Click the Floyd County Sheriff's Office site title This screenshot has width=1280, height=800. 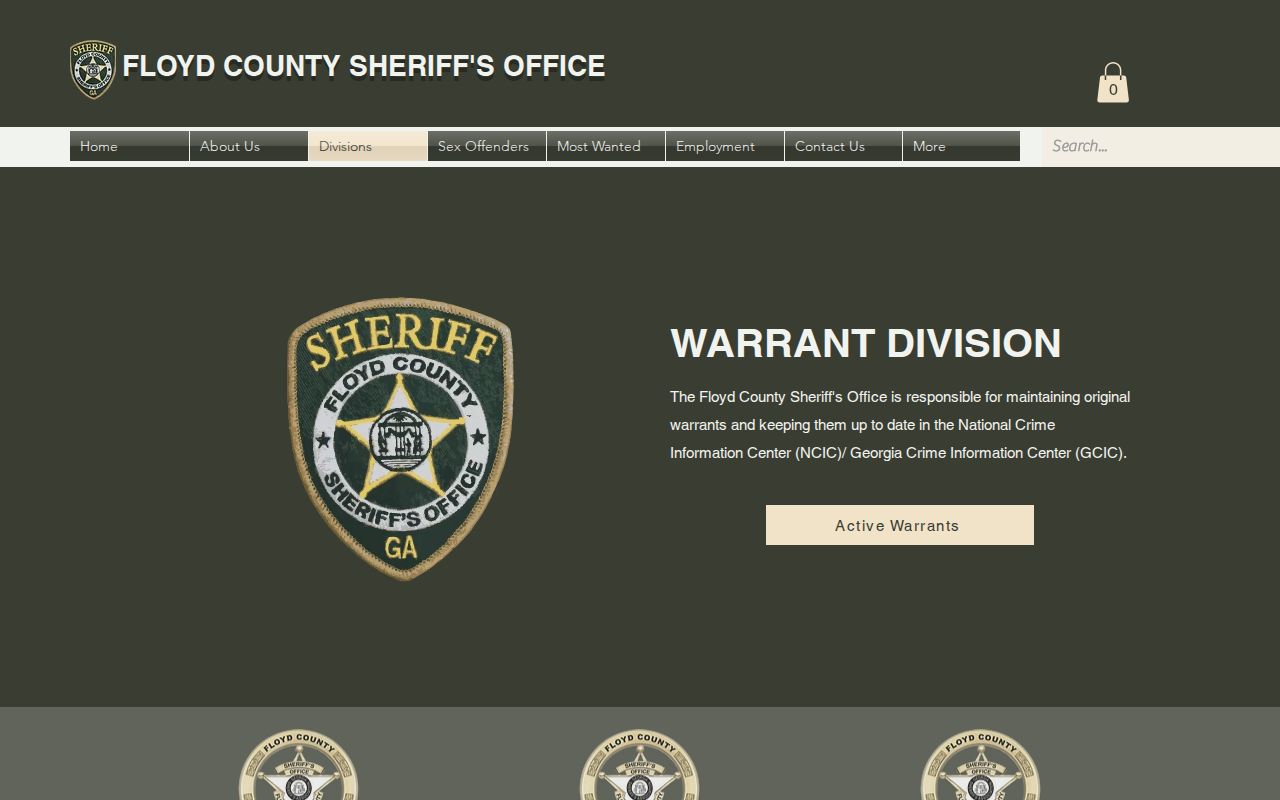click(364, 66)
